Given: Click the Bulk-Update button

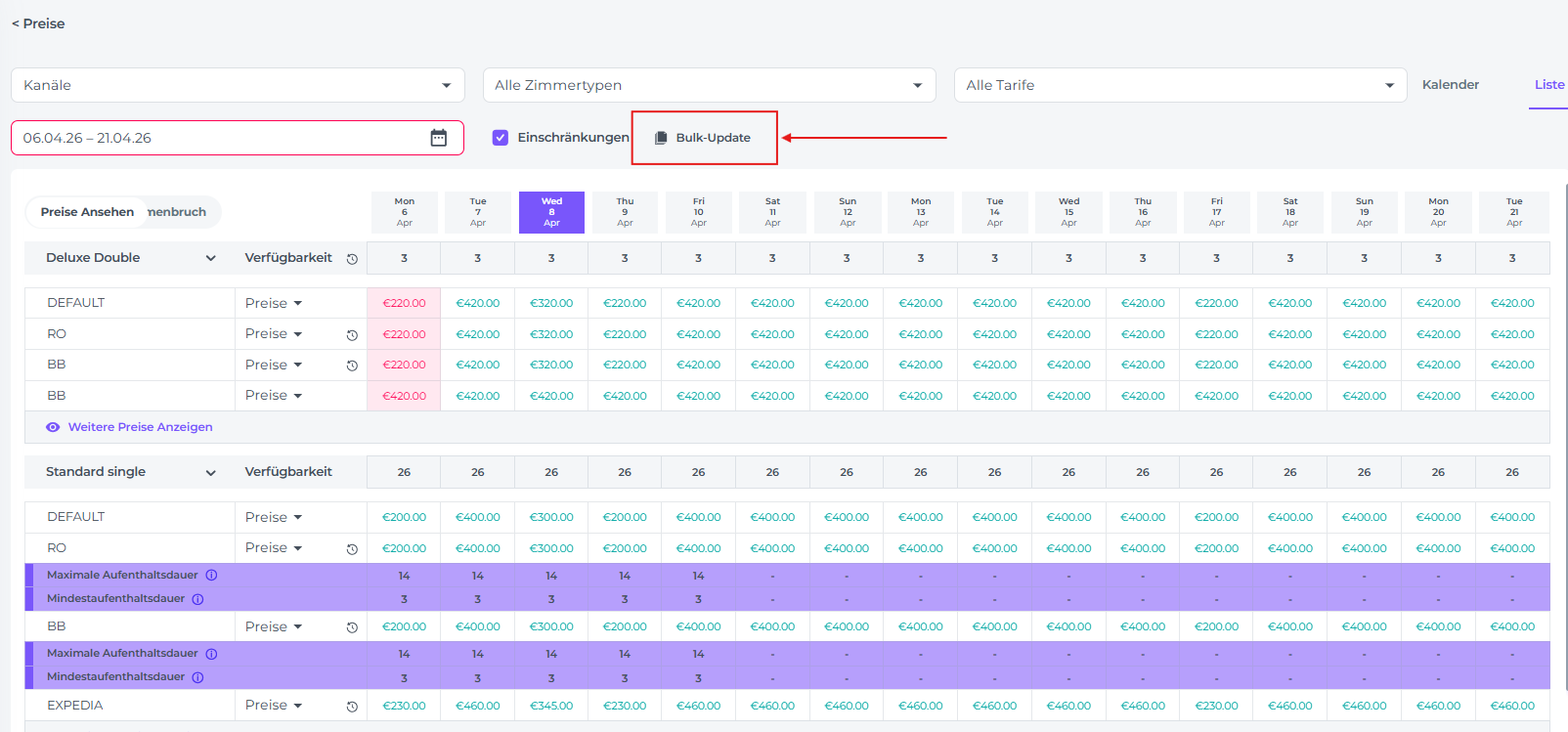Looking at the screenshot, I should coord(704,138).
